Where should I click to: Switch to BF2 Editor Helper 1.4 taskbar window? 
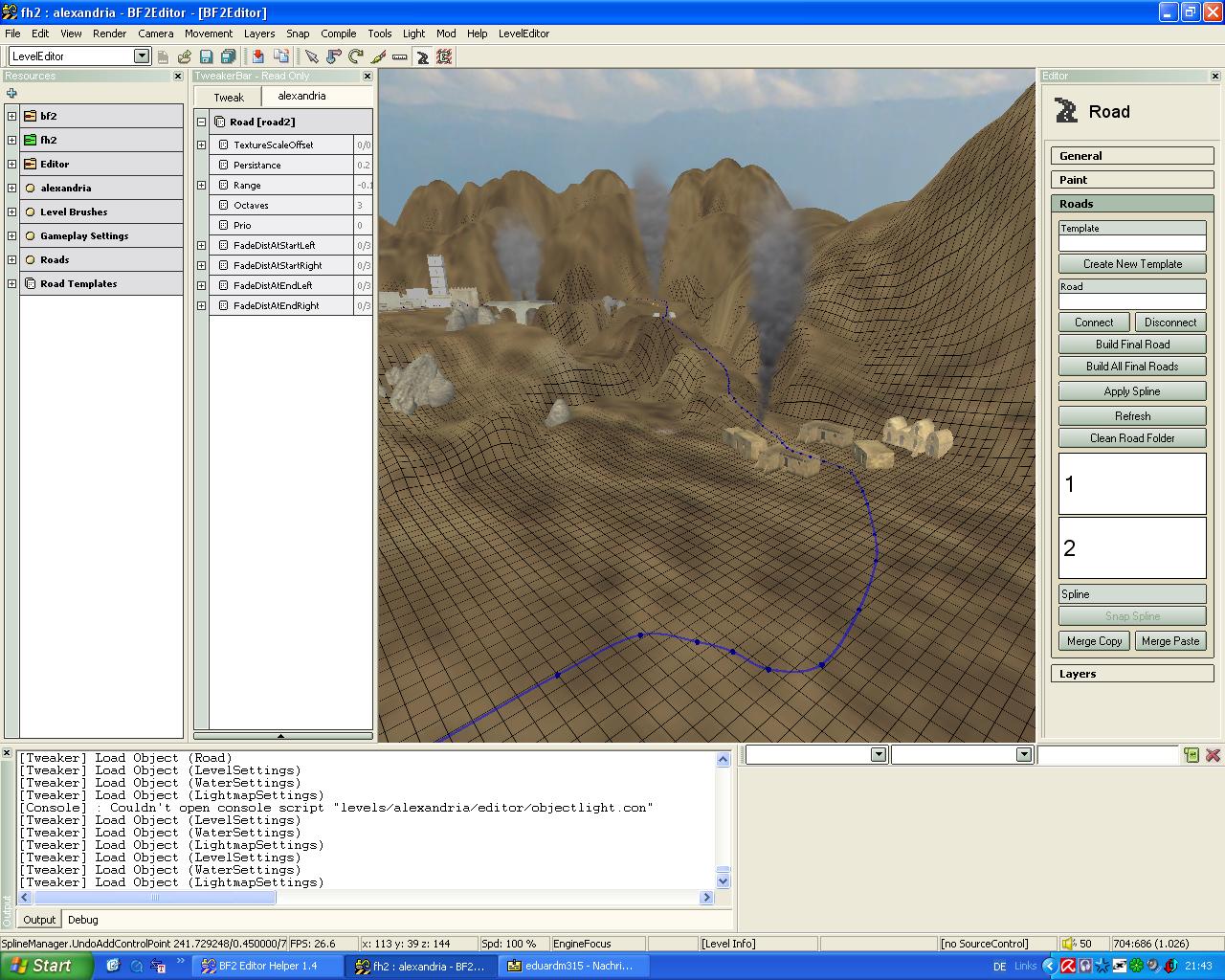pyautogui.click(x=268, y=966)
